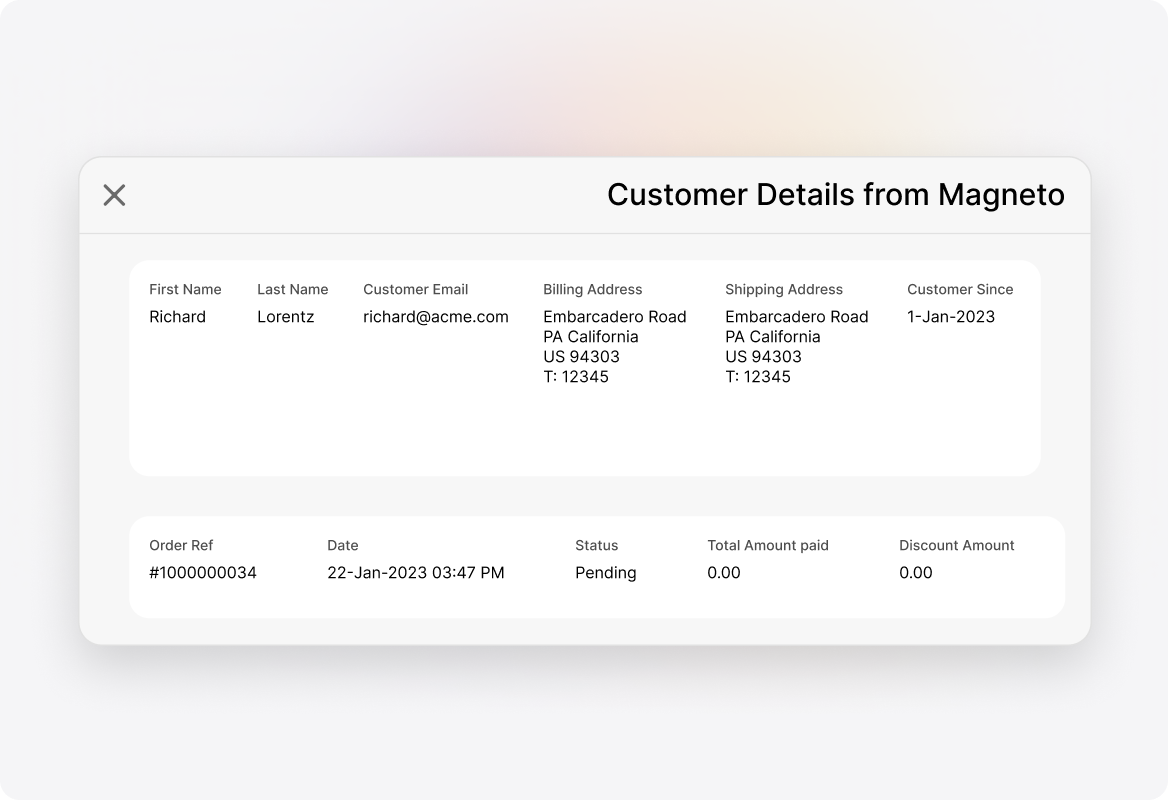Click the Order Ref #1000000034
This screenshot has height=800, width=1168.
pos(202,572)
